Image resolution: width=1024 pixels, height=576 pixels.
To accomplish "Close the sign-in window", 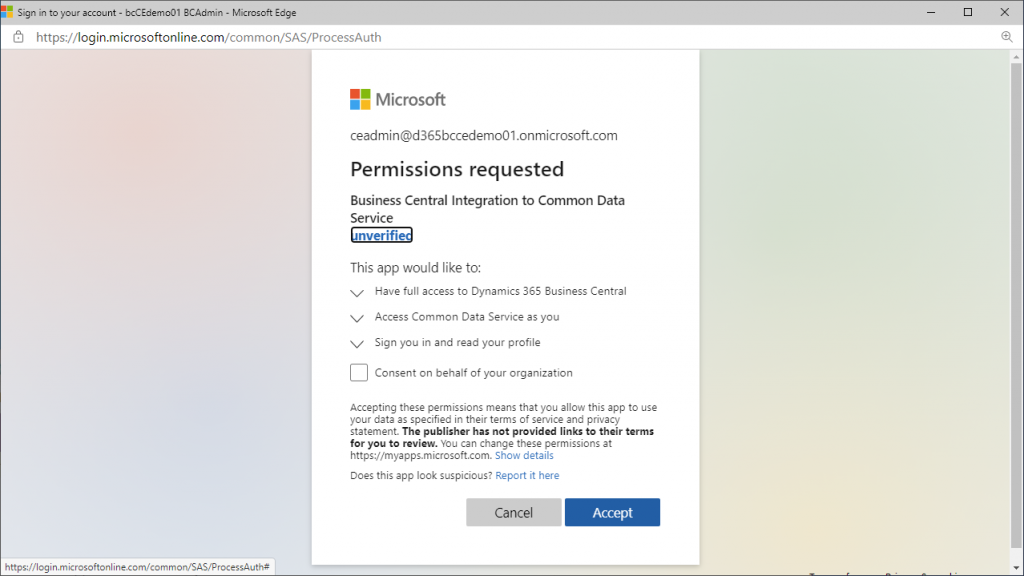I will coord(1004,12).
